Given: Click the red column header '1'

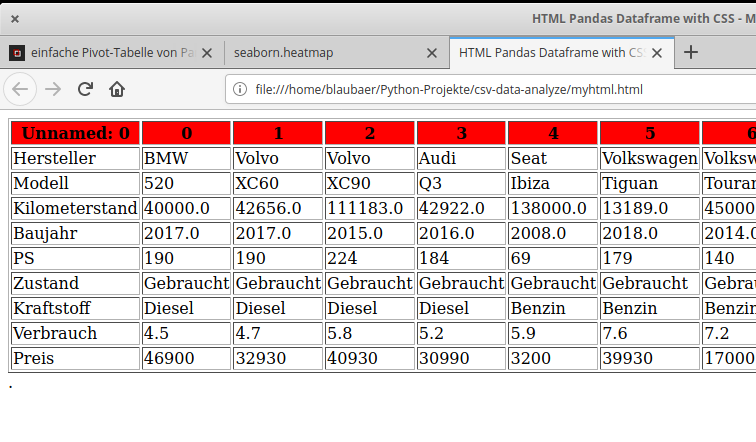Looking at the screenshot, I should (x=278, y=133).
